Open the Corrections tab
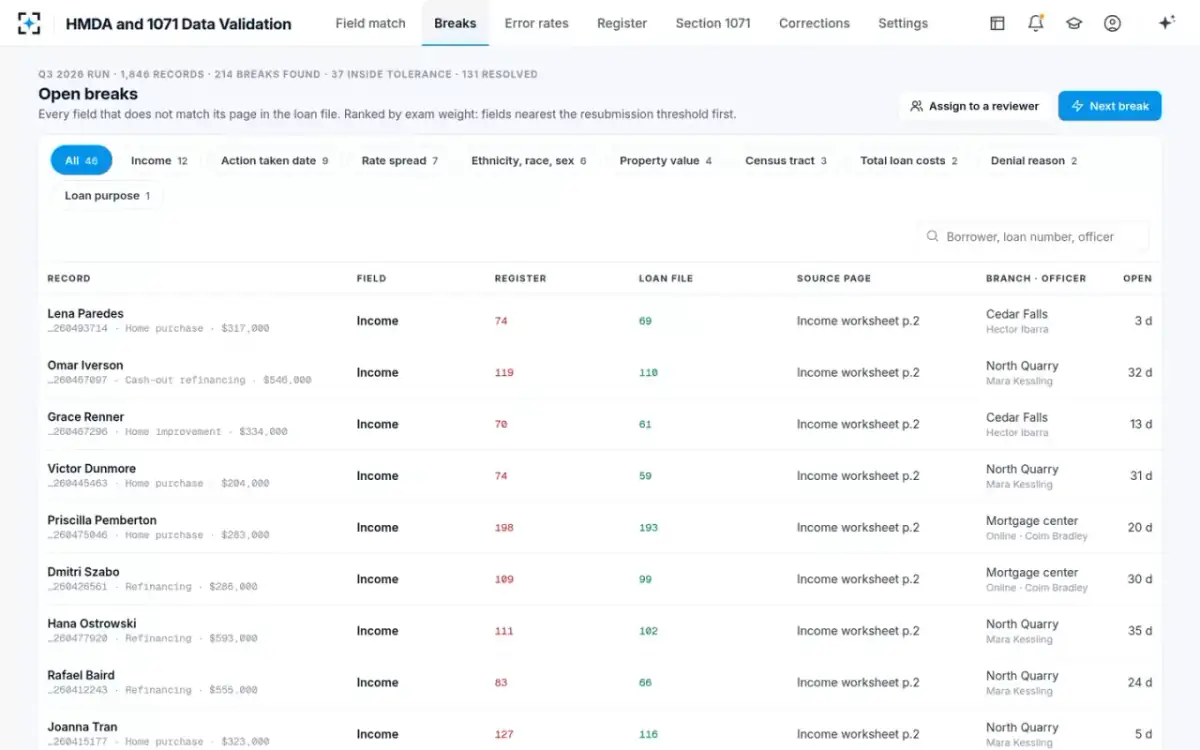Screen dimensions: 1200x750 [x=814, y=23]
